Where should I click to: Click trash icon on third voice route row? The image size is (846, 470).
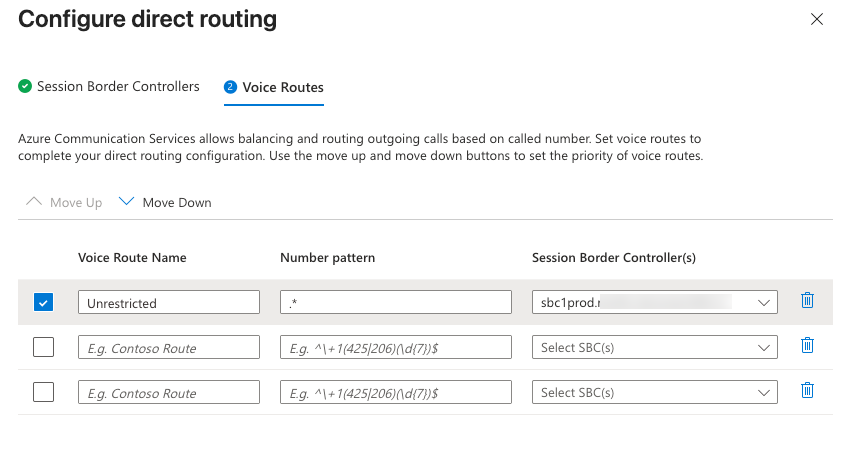click(808, 391)
